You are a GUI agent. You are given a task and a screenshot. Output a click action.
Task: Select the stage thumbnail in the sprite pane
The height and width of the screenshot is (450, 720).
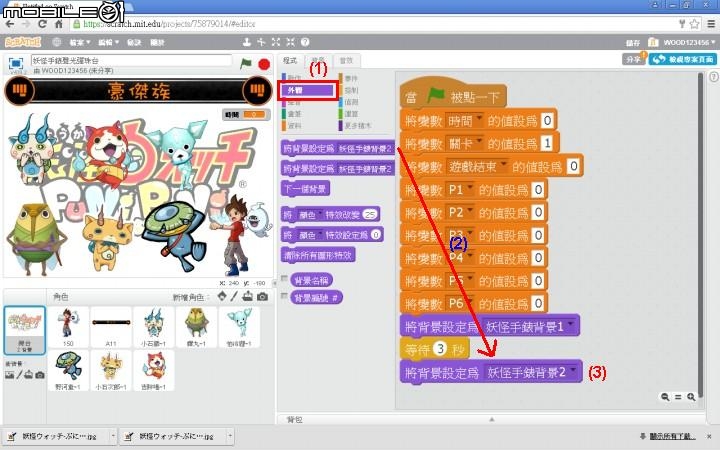(x=25, y=330)
